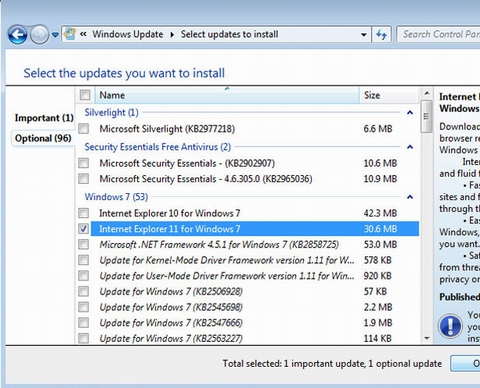480x388 pixels.
Task: Click the Back navigation arrow button
Action: pyautogui.click(x=17, y=34)
